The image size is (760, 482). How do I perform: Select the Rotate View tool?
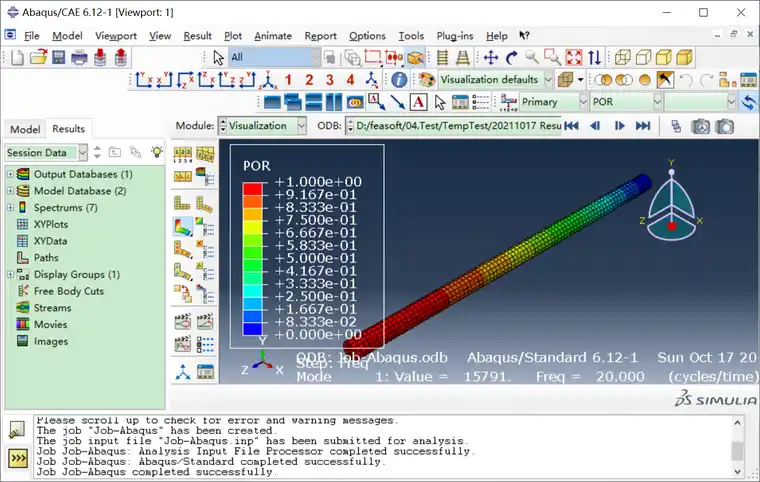pyautogui.click(x=511, y=58)
